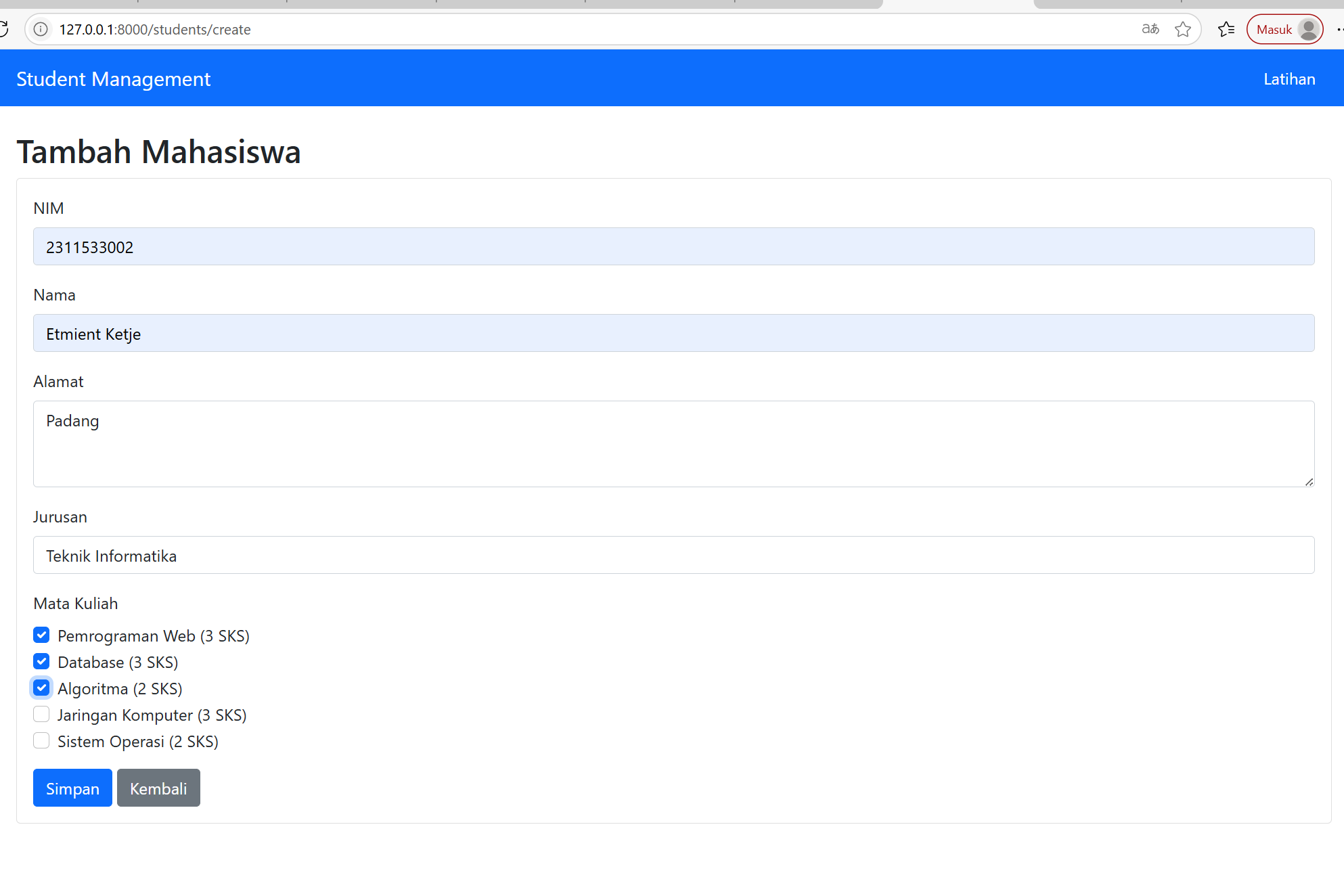The image size is (1344, 896).
Task: Check Sistem Operasi (2 SKS) checkbox
Action: point(41,740)
